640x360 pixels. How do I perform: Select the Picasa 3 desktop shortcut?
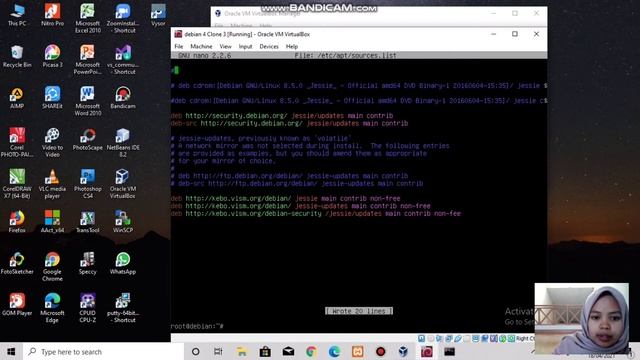(x=52, y=57)
